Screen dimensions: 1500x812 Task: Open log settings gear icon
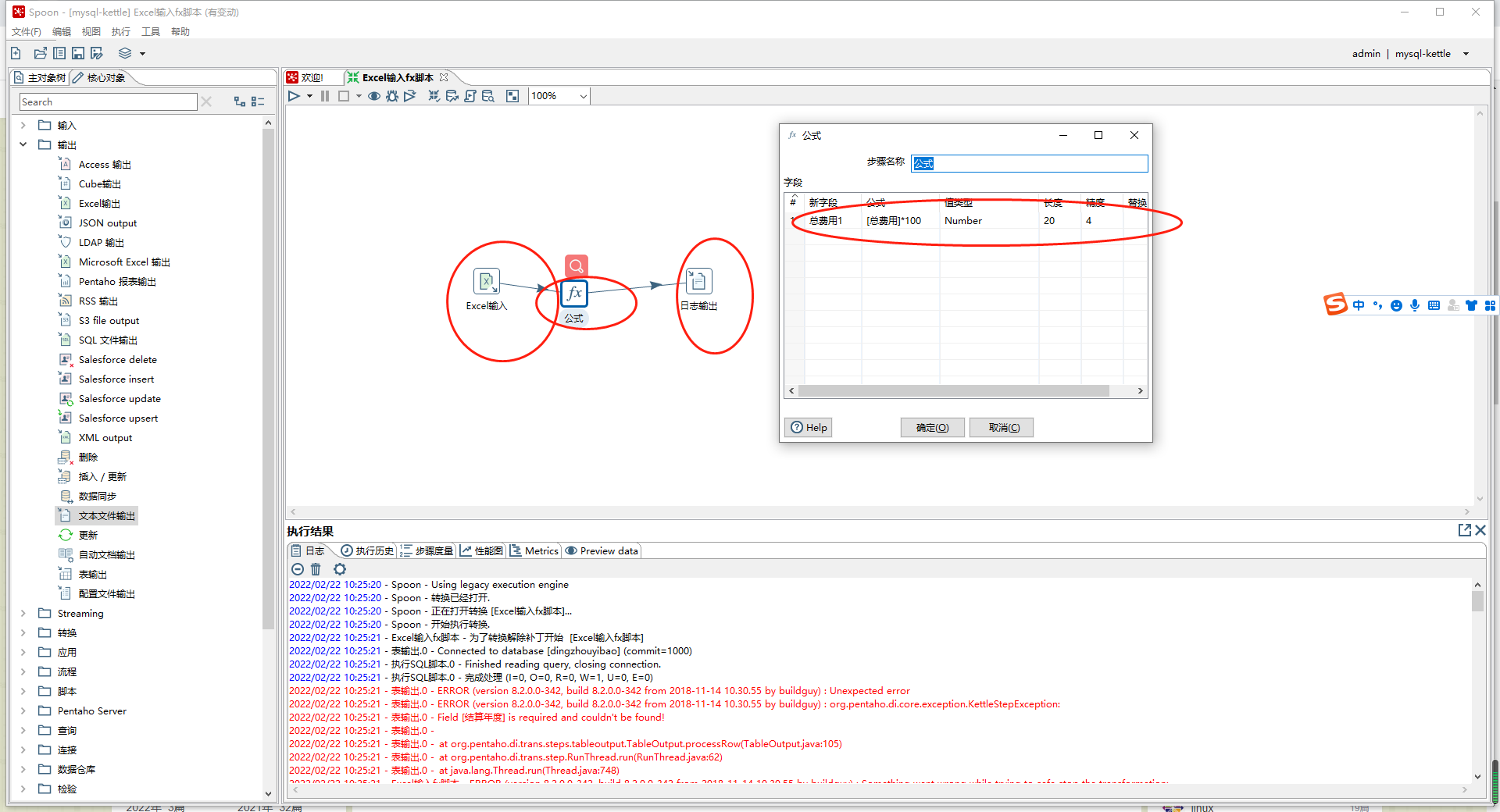(x=339, y=569)
